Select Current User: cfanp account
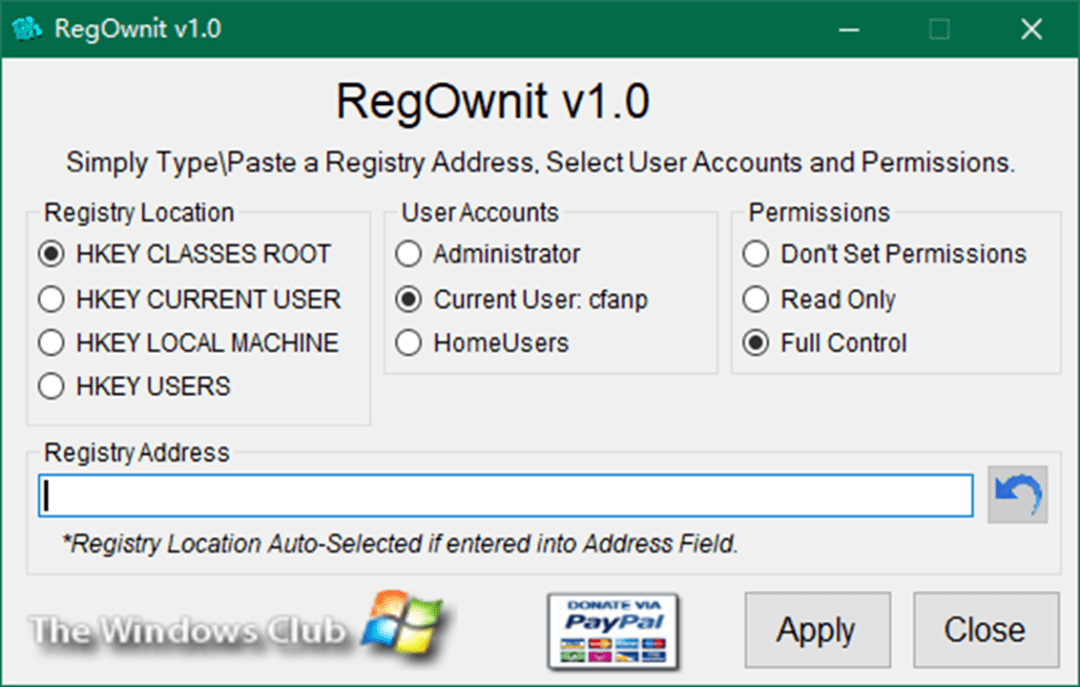The height and width of the screenshot is (687, 1080). point(408,299)
